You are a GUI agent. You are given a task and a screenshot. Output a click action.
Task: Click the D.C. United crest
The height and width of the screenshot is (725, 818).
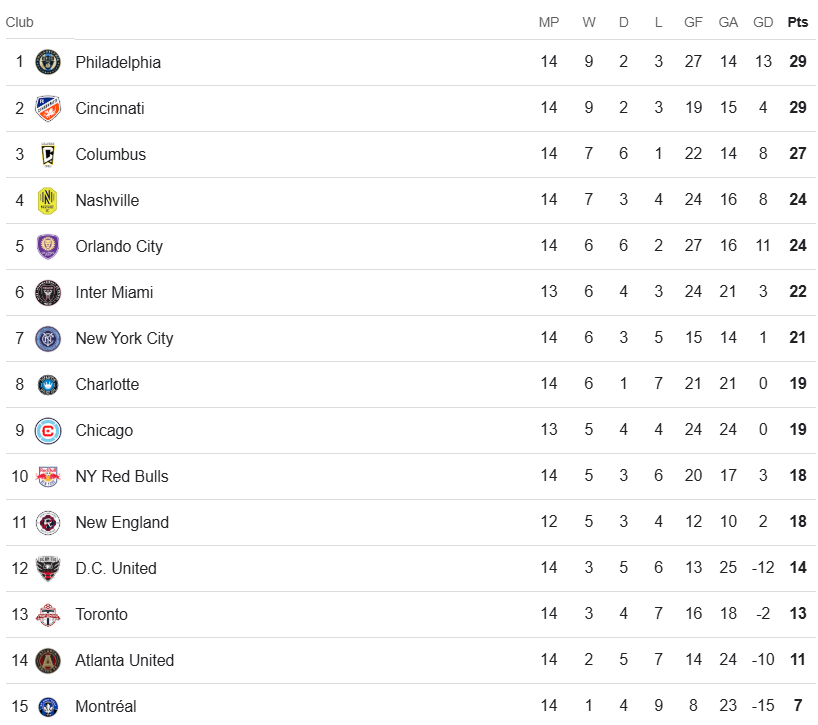(48, 568)
